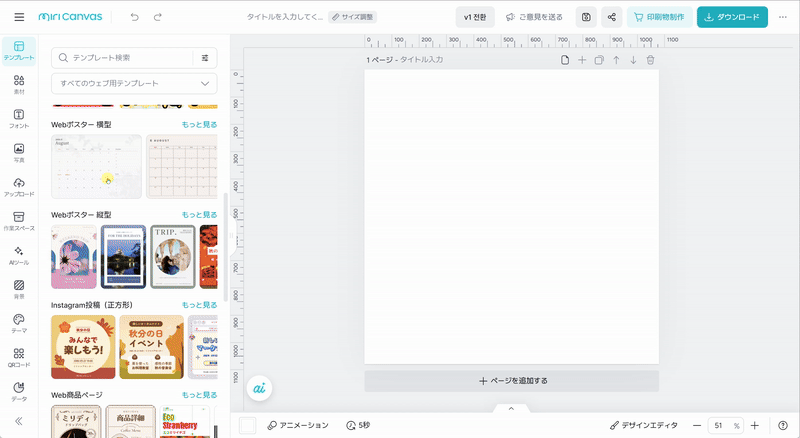Select the beige grid calendar template
The height and width of the screenshot is (438, 800).
coord(182,166)
